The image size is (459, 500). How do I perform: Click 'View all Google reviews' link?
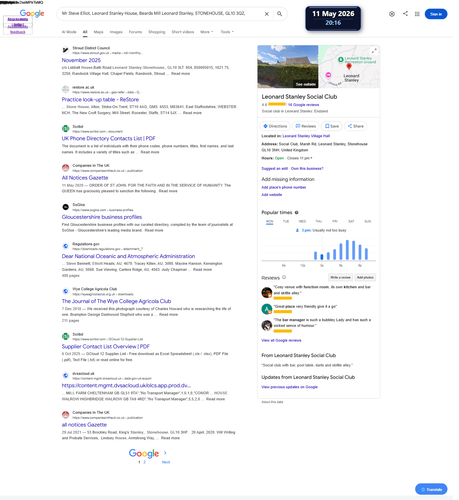[x=281, y=340]
